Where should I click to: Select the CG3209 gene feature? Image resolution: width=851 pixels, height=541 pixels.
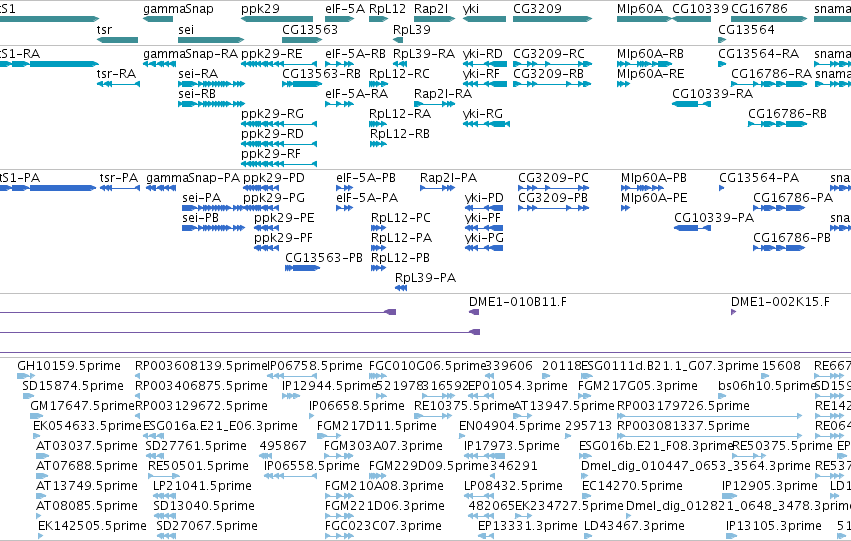coord(552,19)
